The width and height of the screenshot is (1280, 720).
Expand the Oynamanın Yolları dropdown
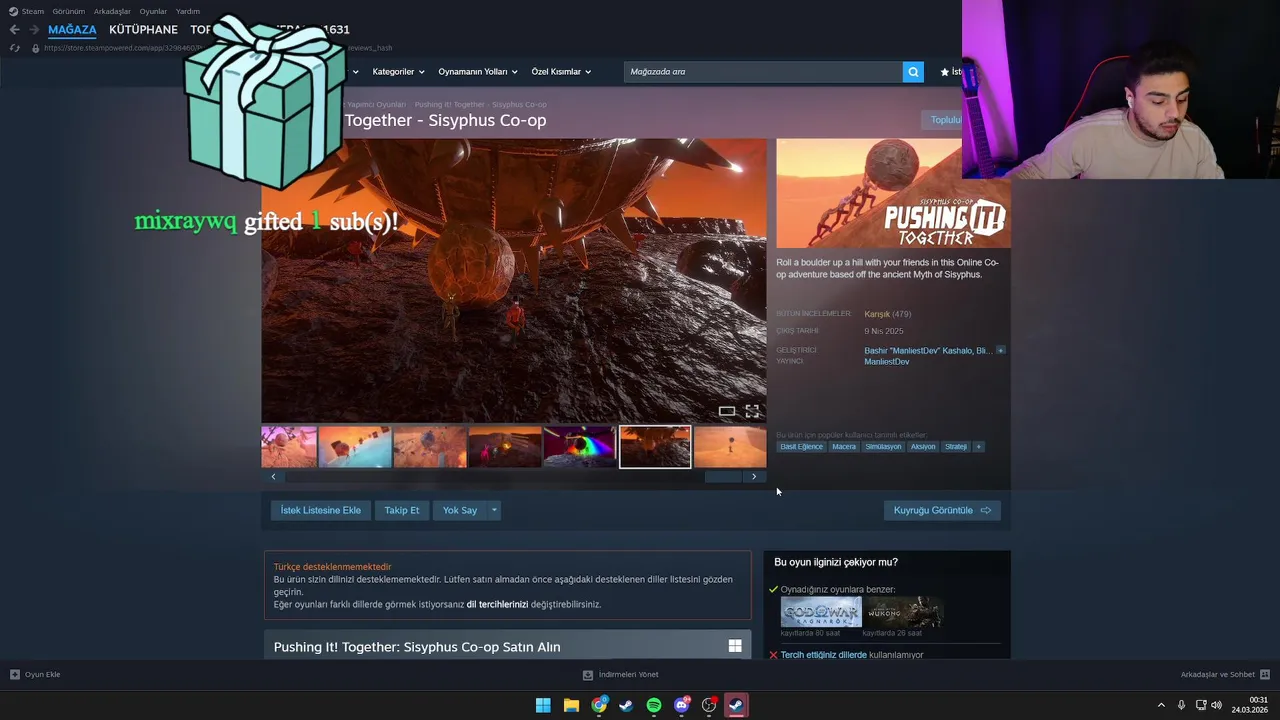[478, 72]
